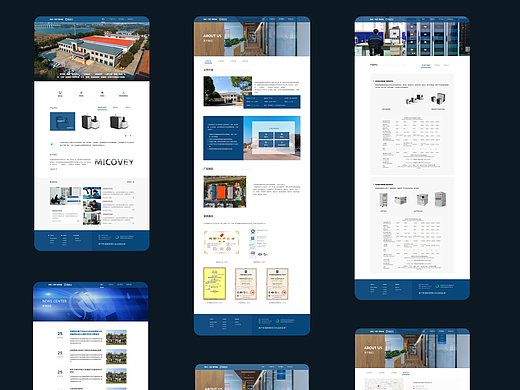Screen dimensions: 520x390
Task: Open the rightmost cabinet image in the second product block
Action: [440, 199]
